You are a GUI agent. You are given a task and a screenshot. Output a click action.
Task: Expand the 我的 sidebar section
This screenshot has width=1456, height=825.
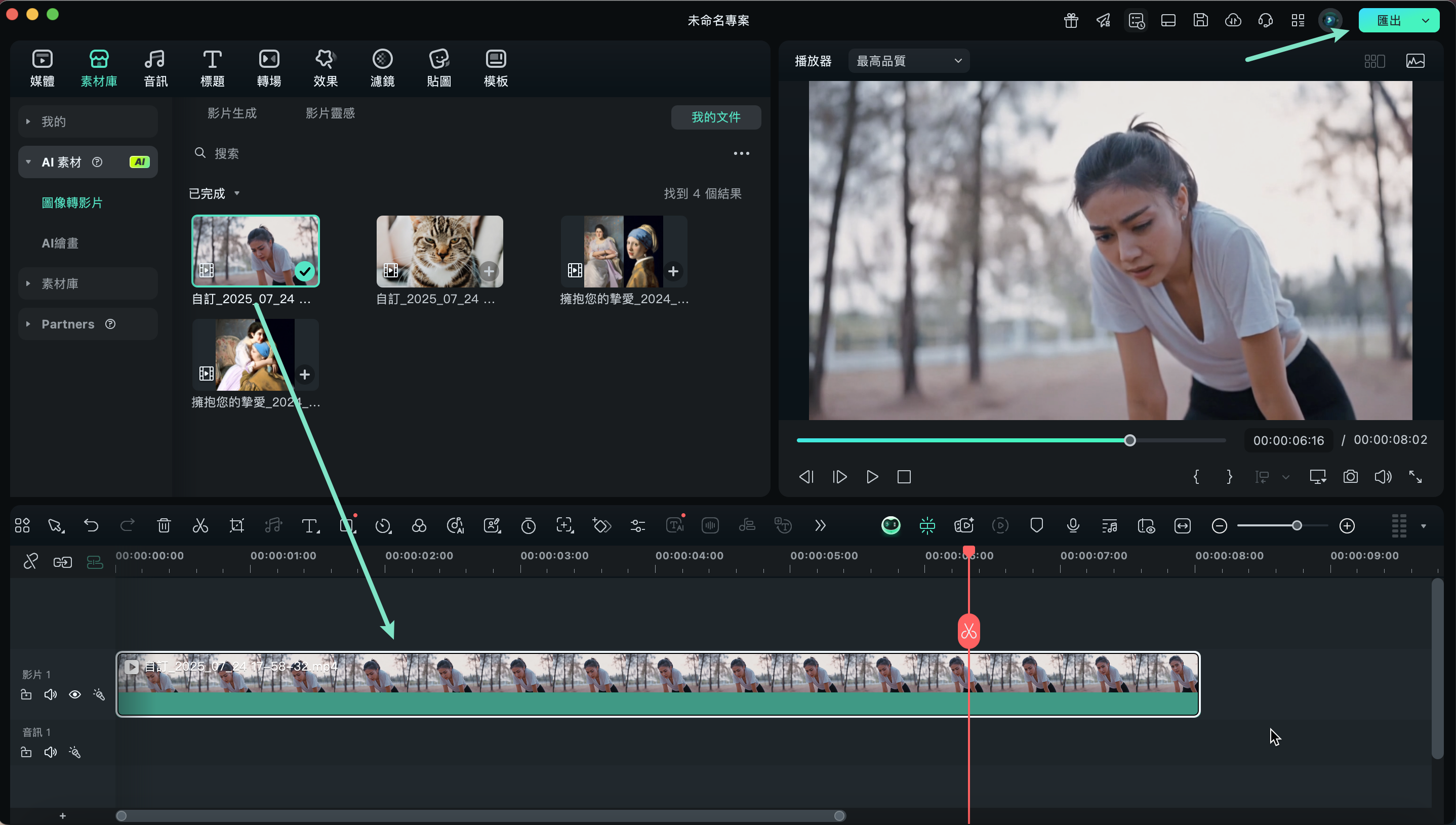(x=88, y=121)
